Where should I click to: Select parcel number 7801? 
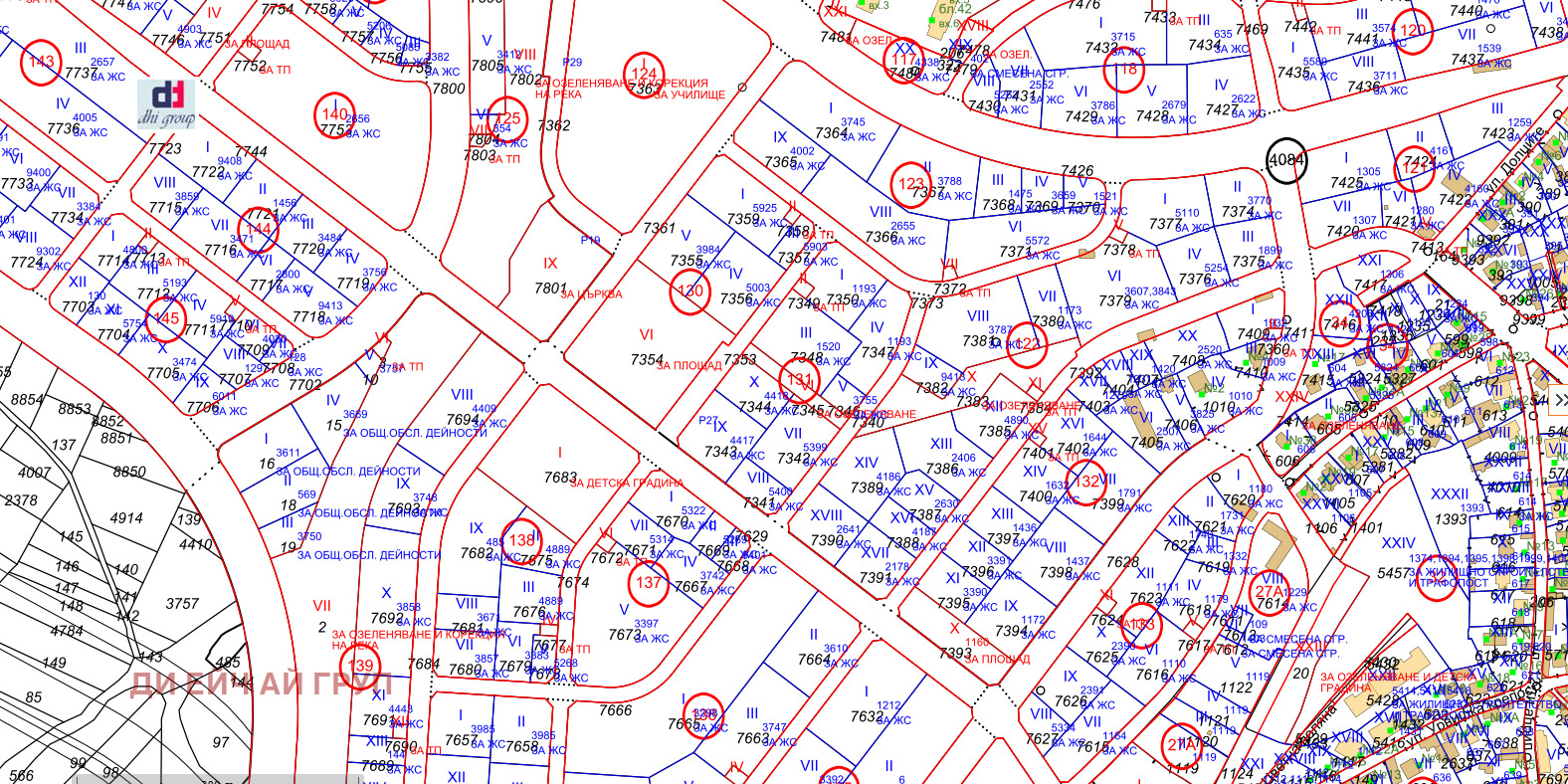pos(550,289)
